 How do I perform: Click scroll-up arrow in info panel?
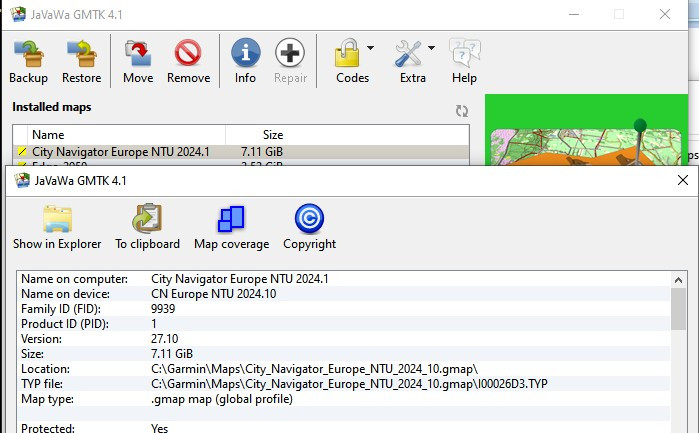point(678,280)
